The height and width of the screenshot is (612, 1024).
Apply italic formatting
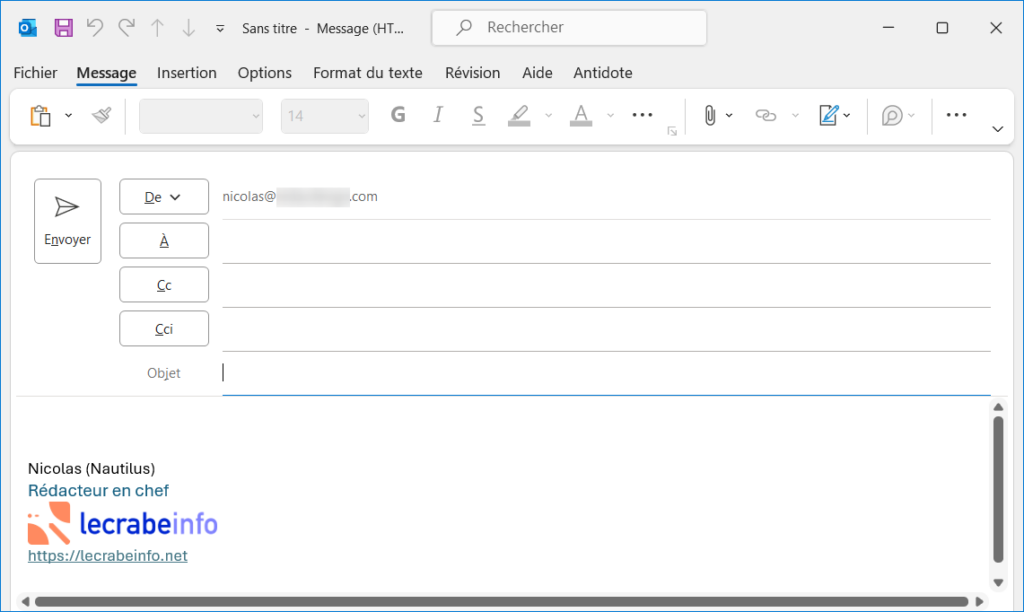(438, 115)
